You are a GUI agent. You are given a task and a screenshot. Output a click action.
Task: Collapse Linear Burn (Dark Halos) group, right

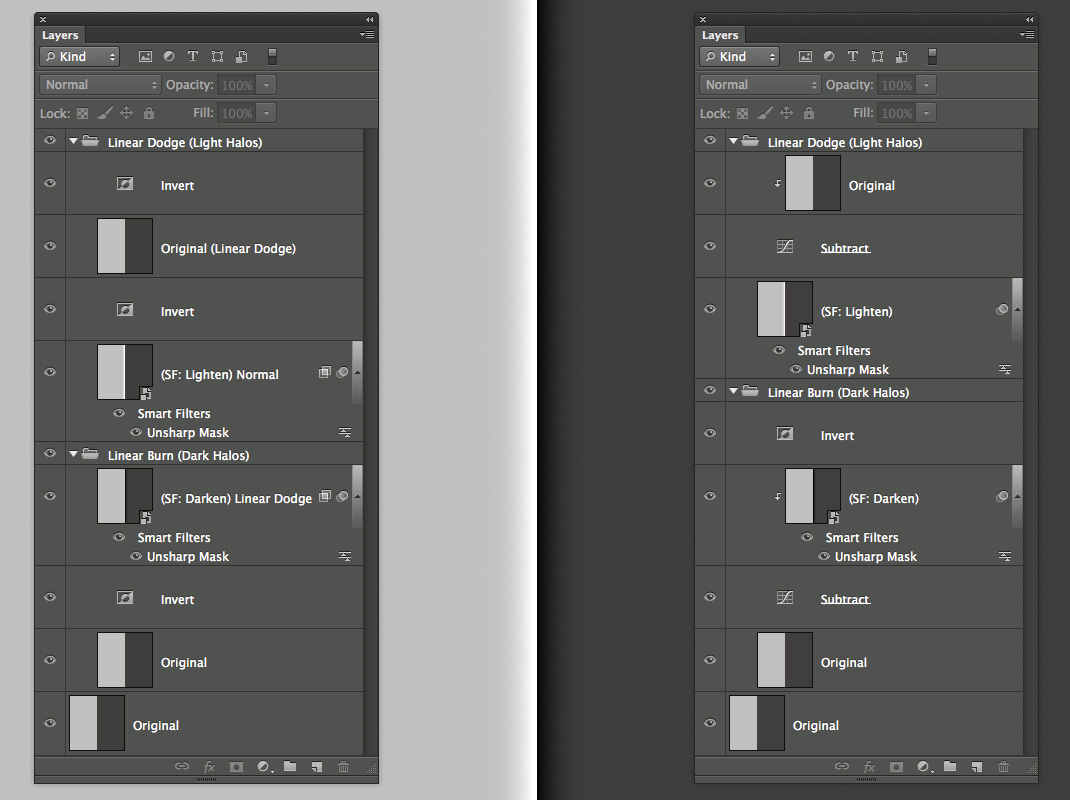pos(733,391)
